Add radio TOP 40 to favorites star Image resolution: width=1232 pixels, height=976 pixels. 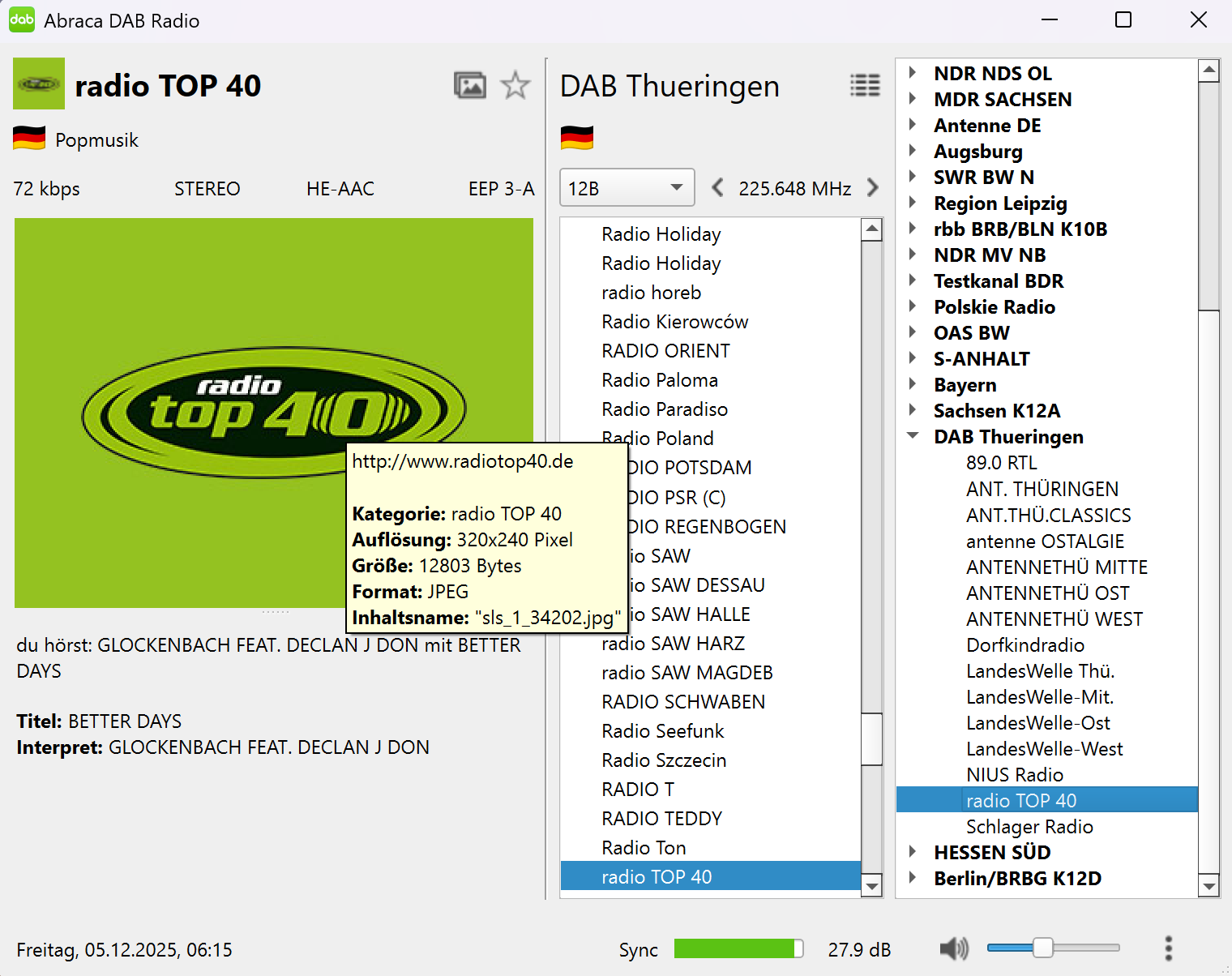tap(515, 85)
